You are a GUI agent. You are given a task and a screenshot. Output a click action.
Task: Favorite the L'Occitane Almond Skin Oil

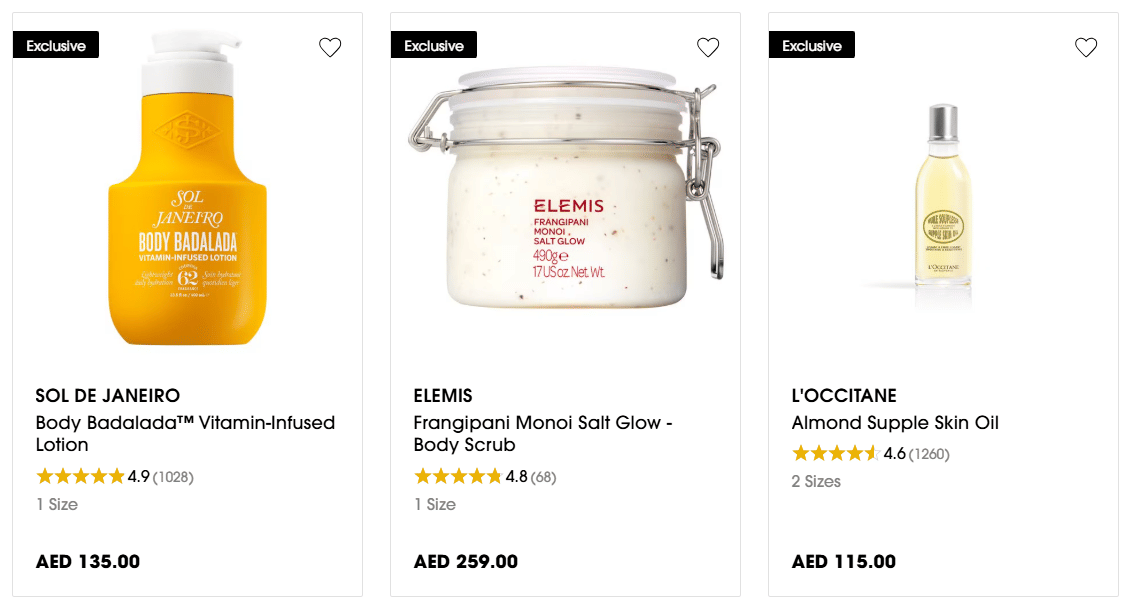(1086, 47)
